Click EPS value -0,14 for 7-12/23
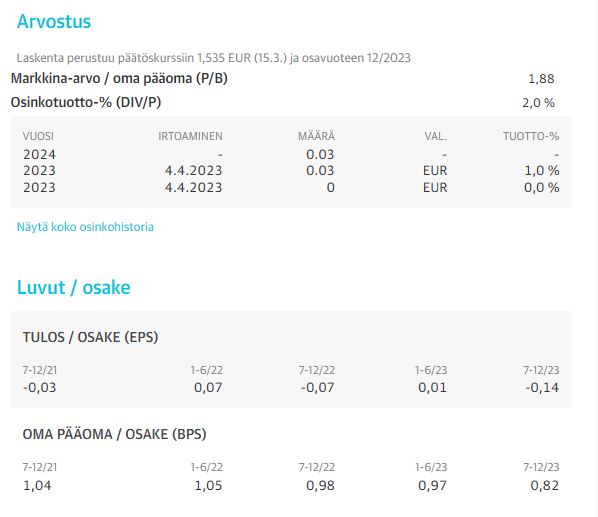 542,387
